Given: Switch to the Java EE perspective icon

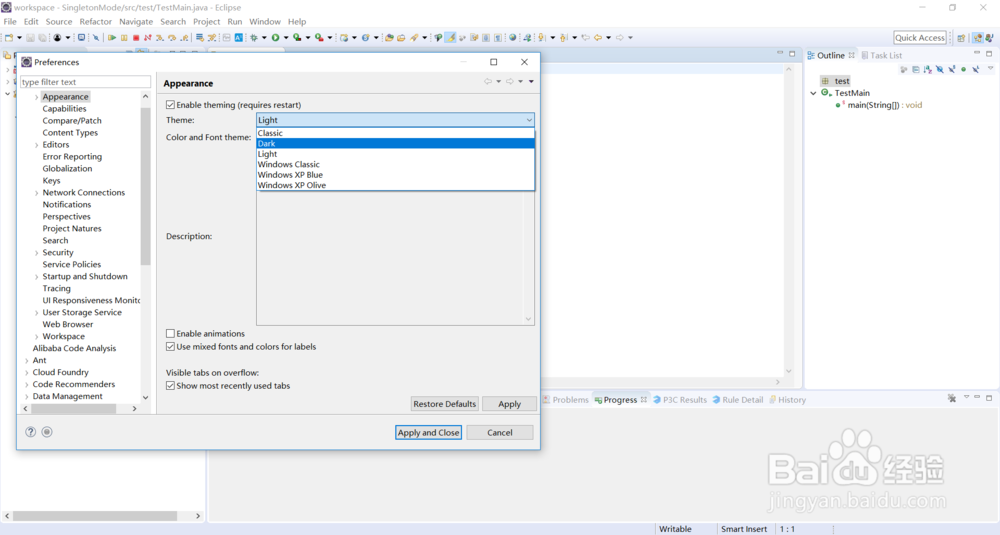Looking at the screenshot, I should click(978, 38).
